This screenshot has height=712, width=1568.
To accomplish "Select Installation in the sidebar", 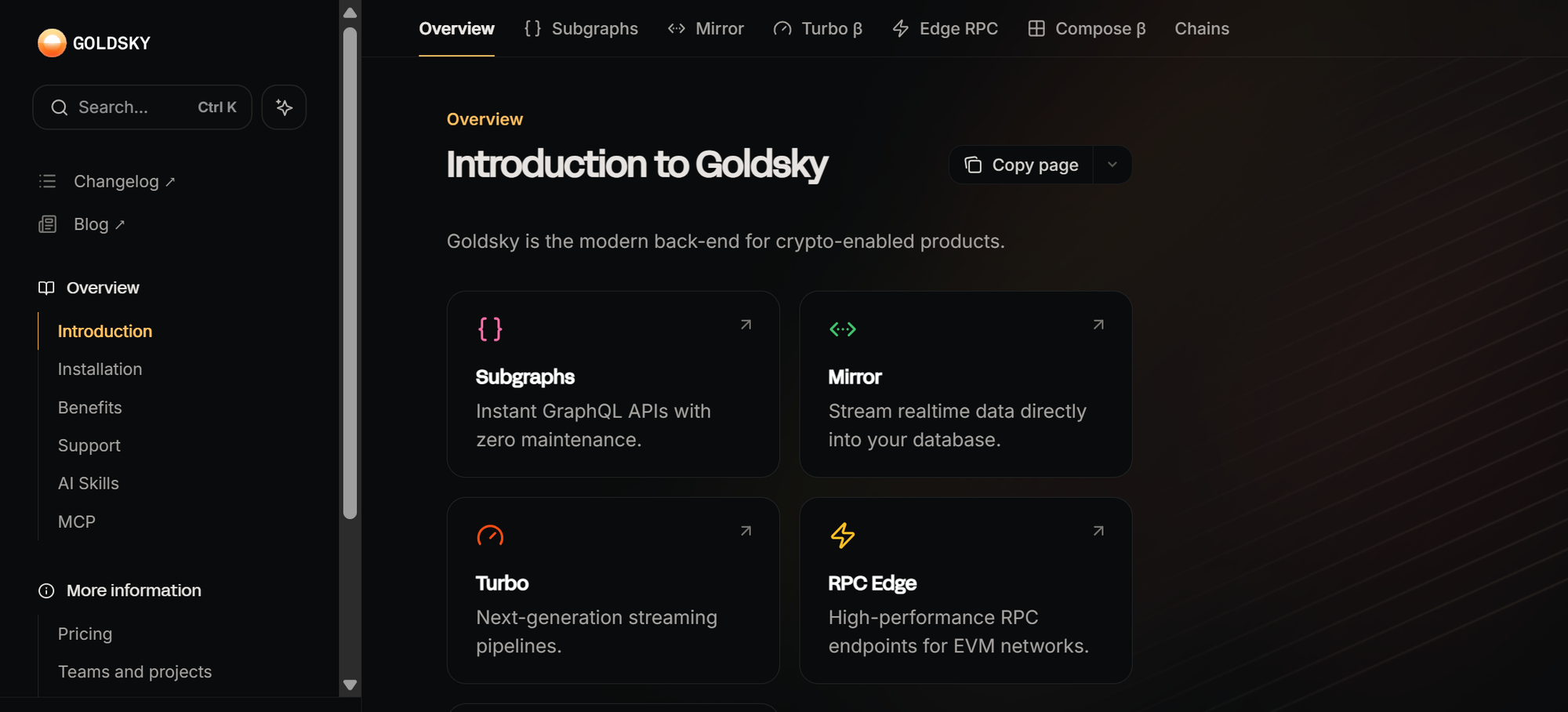I will (x=100, y=369).
